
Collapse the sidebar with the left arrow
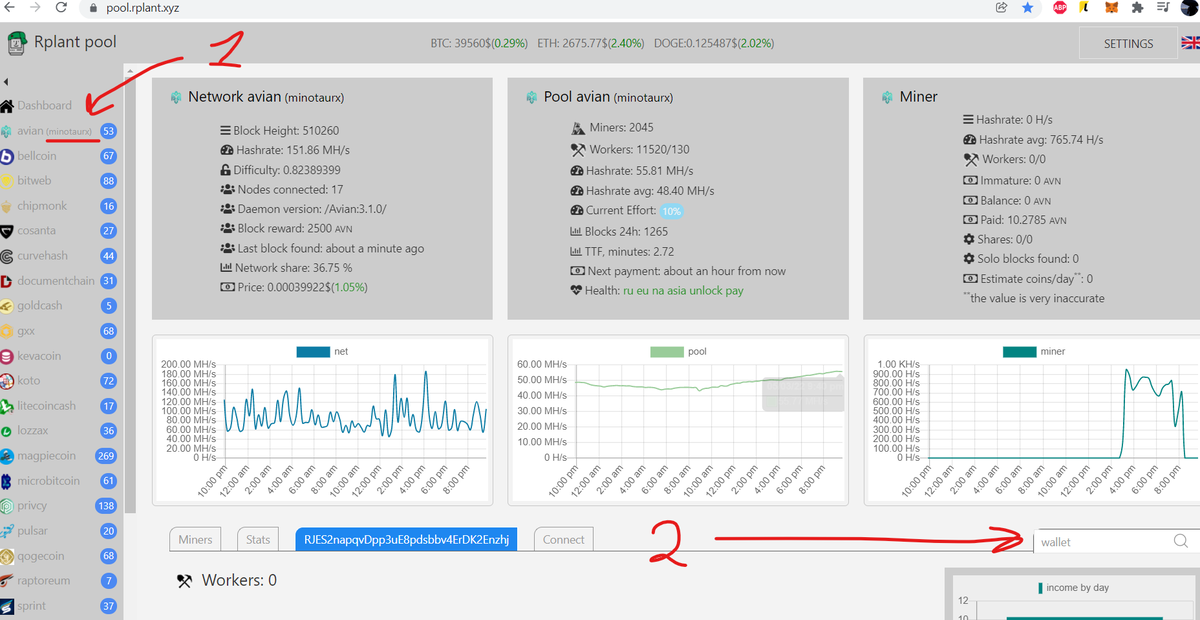(6, 81)
